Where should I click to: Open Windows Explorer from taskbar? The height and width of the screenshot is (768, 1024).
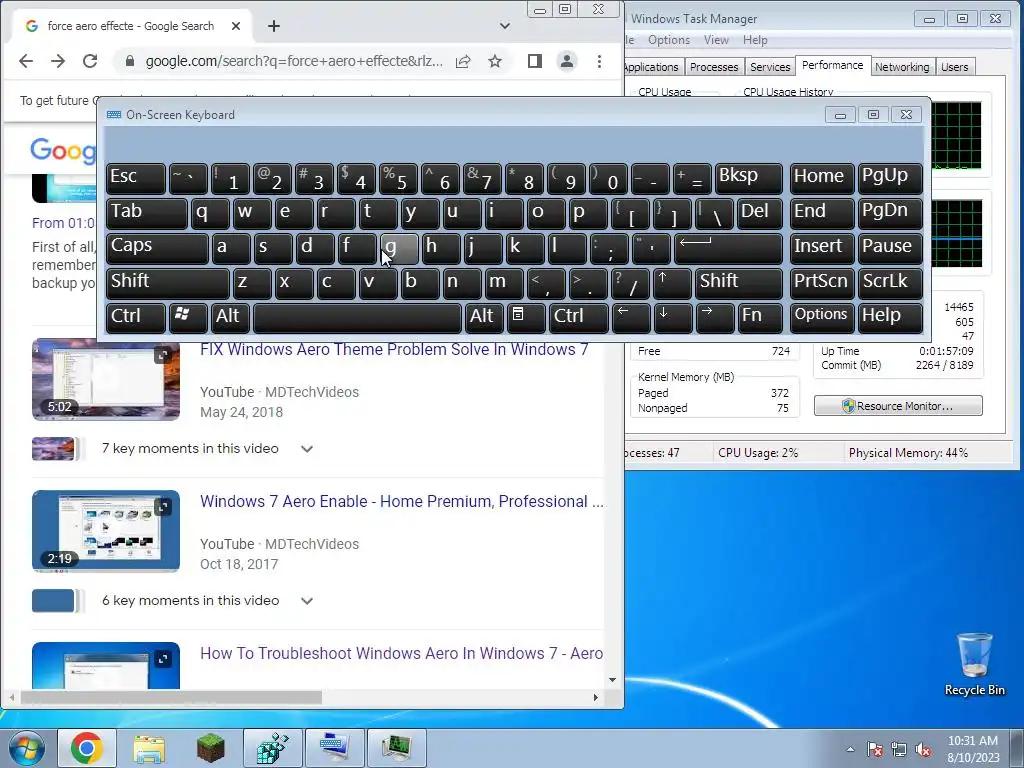pos(149,748)
